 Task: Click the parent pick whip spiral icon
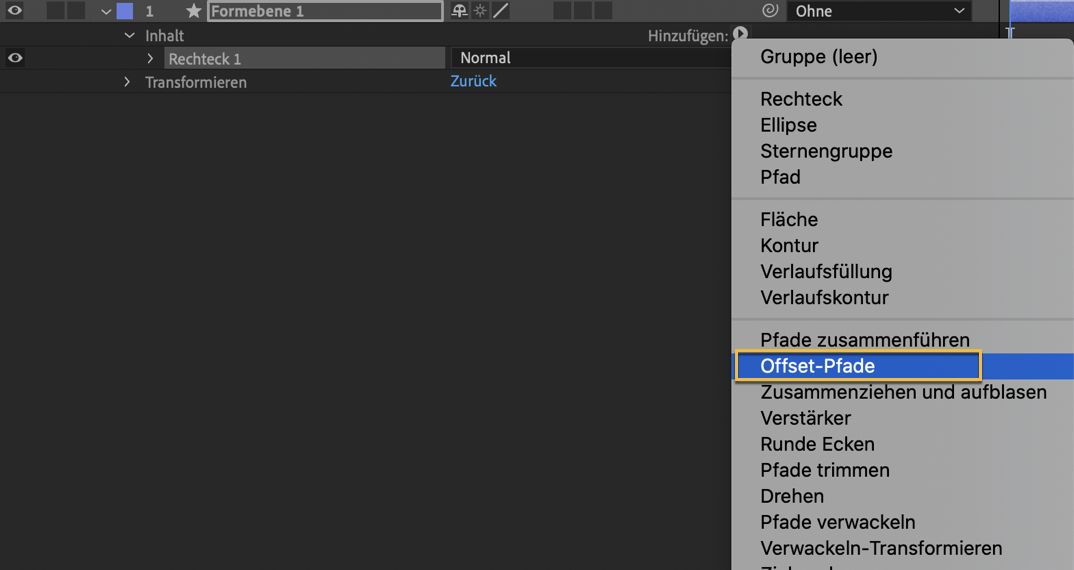tap(770, 10)
